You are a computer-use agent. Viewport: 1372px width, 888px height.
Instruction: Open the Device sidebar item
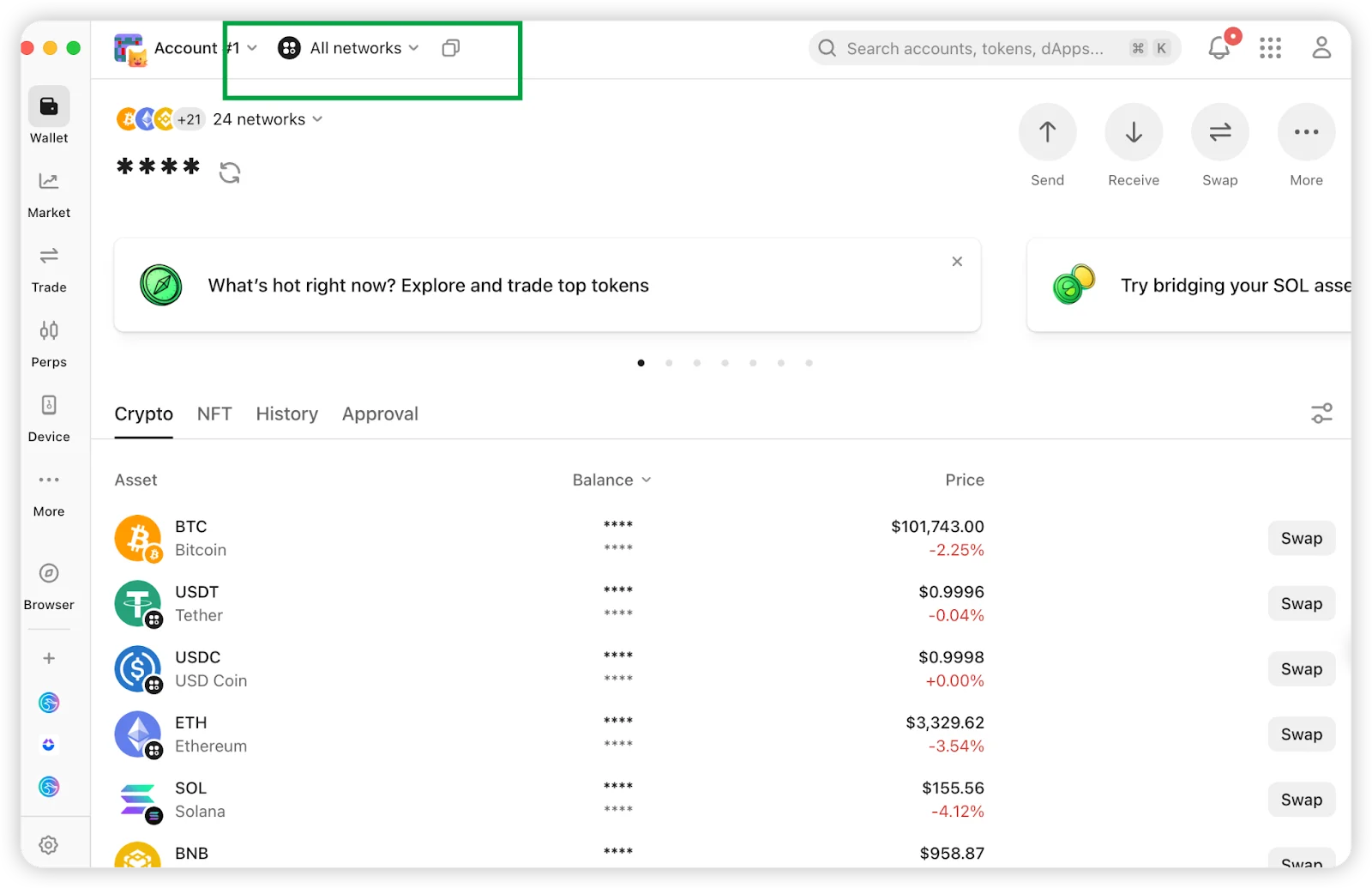(x=49, y=417)
